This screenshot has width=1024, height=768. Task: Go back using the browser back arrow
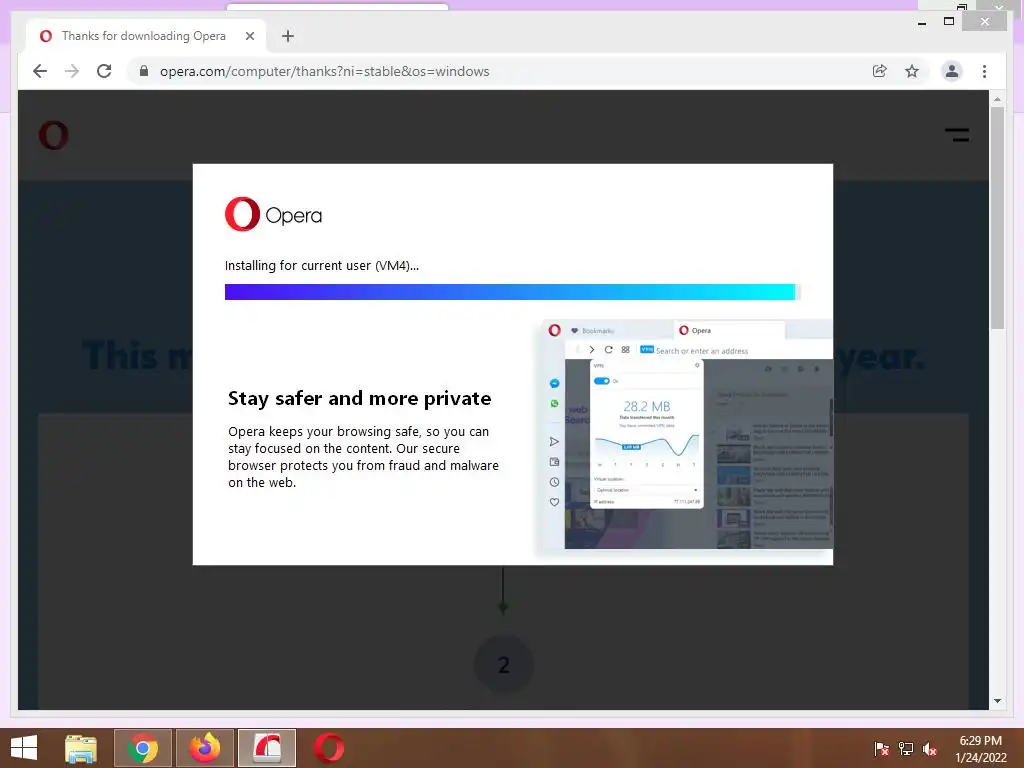point(40,71)
